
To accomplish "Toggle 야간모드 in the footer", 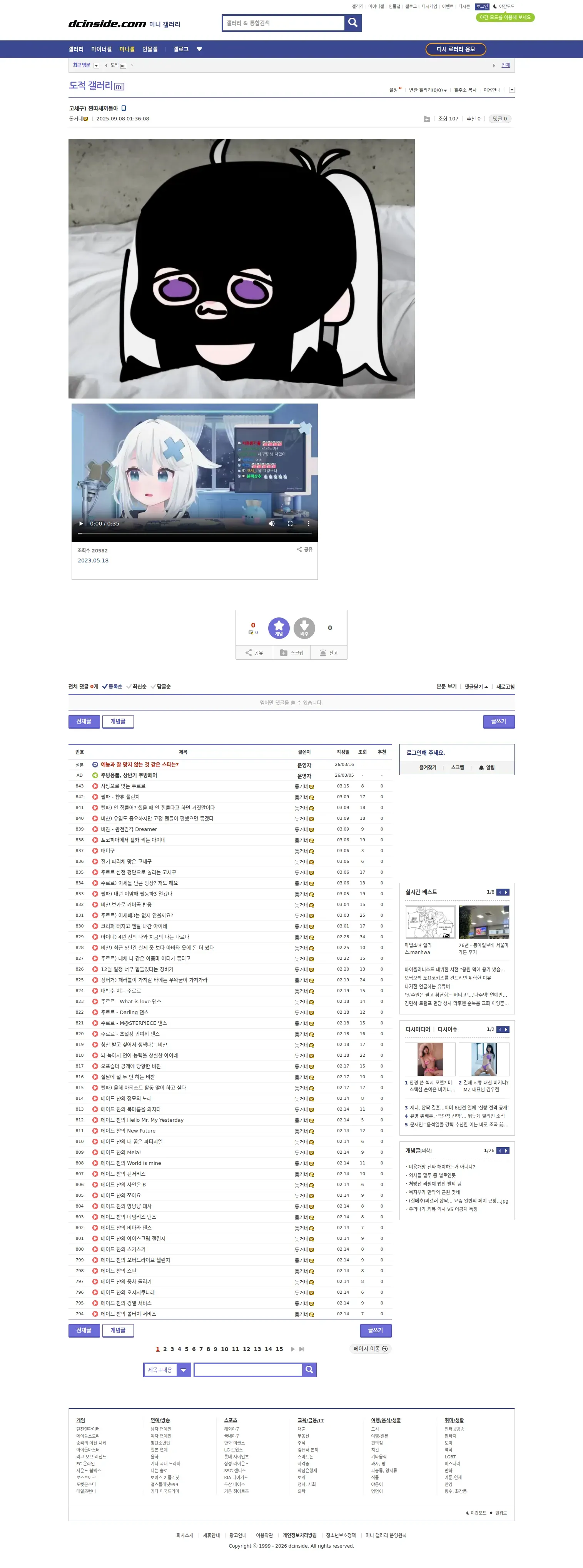I will point(476,1513).
